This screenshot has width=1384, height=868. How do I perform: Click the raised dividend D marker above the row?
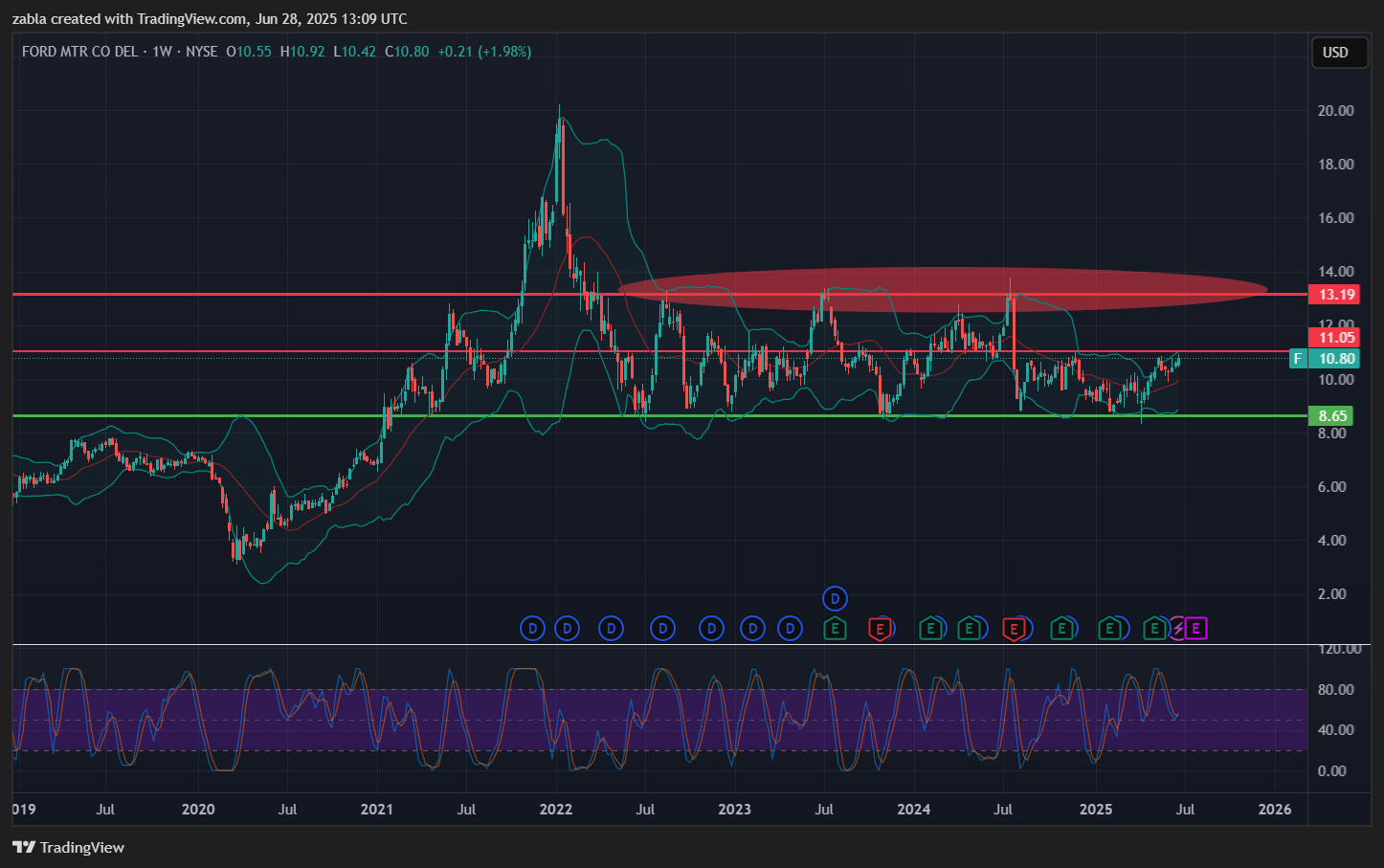pyautogui.click(x=835, y=599)
